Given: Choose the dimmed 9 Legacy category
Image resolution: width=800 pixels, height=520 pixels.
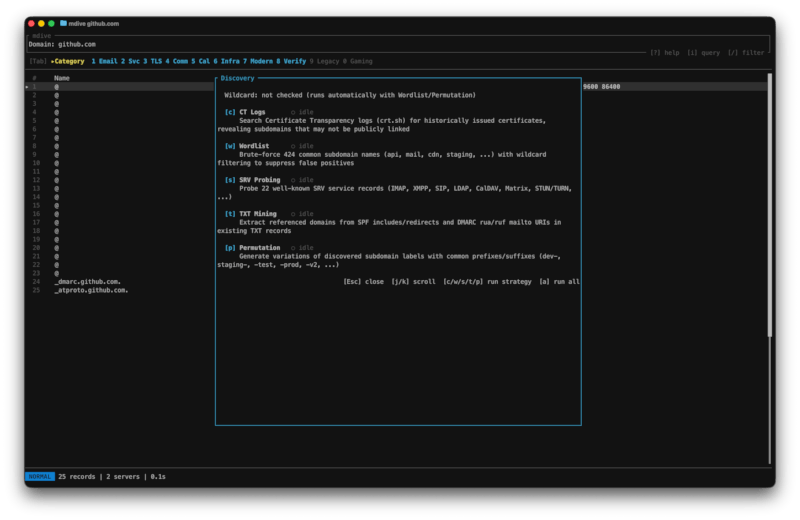Looking at the screenshot, I should click(324, 61).
